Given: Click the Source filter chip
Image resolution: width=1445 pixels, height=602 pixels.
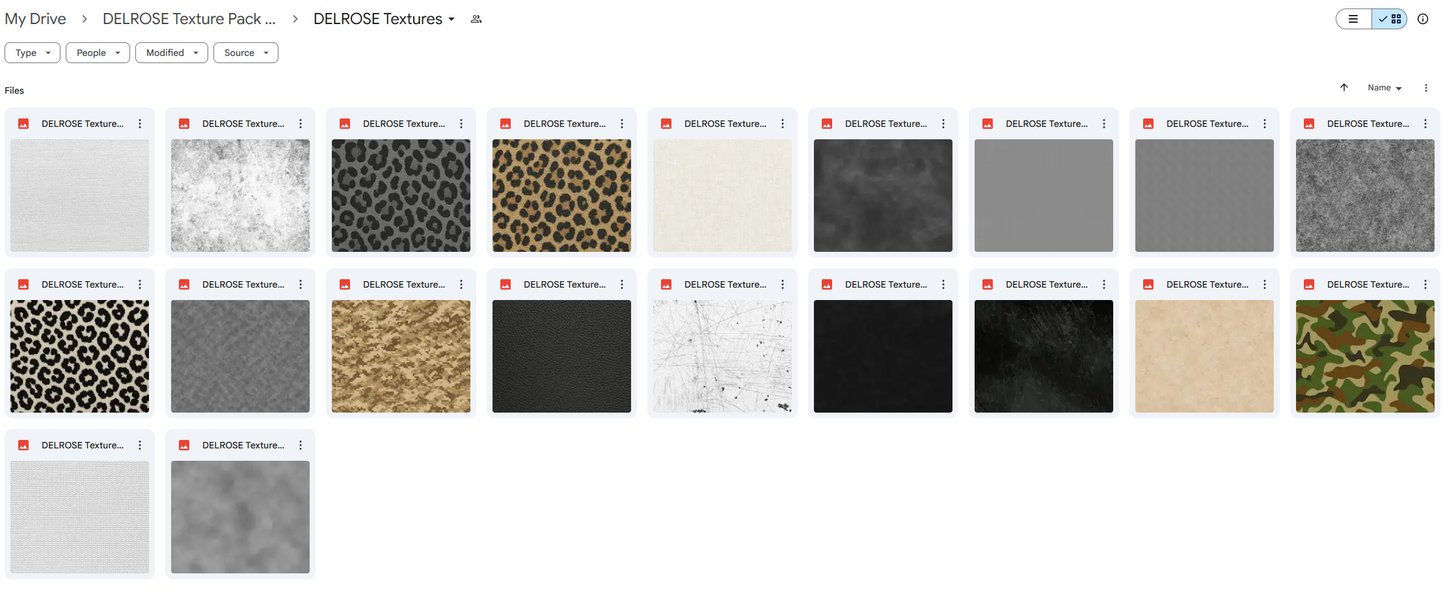Looking at the screenshot, I should coord(245,52).
